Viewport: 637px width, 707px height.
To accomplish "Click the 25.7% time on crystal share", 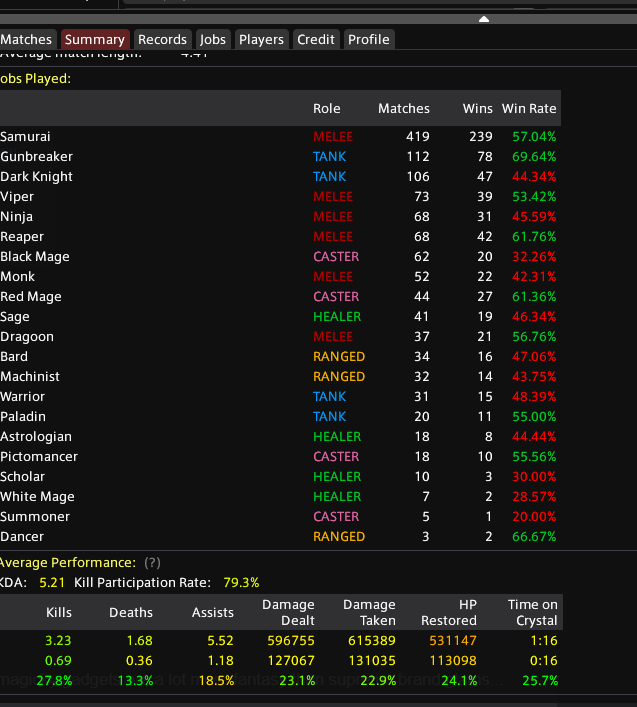I will pos(540,680).
